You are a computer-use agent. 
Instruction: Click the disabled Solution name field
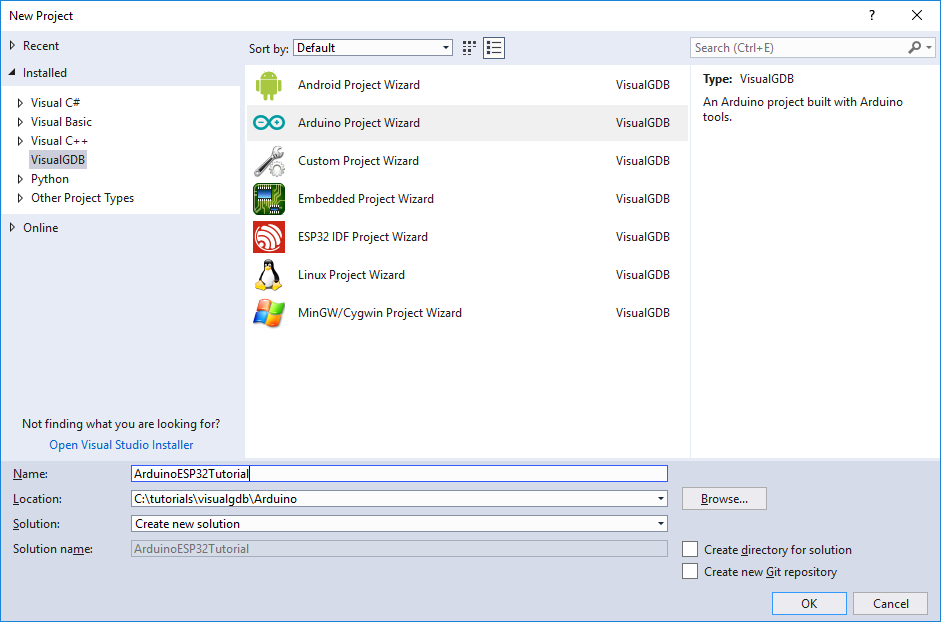399,549
